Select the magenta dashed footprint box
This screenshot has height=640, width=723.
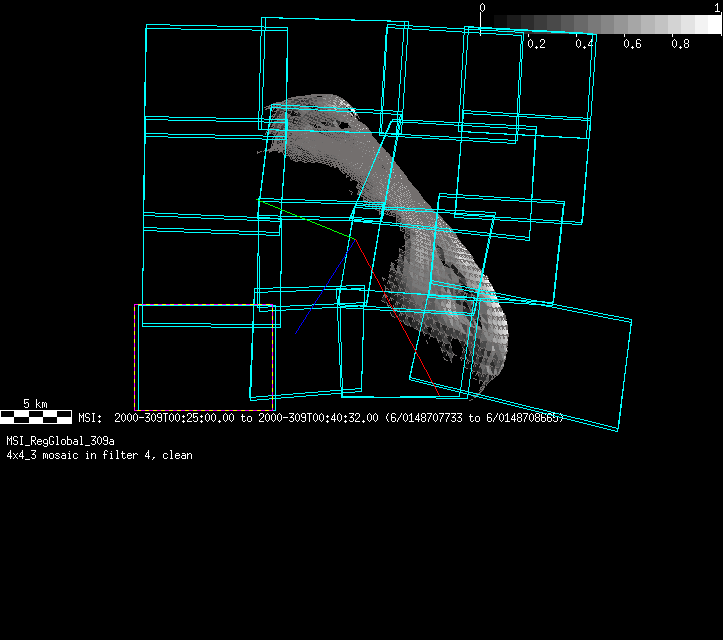click(204, 357)
